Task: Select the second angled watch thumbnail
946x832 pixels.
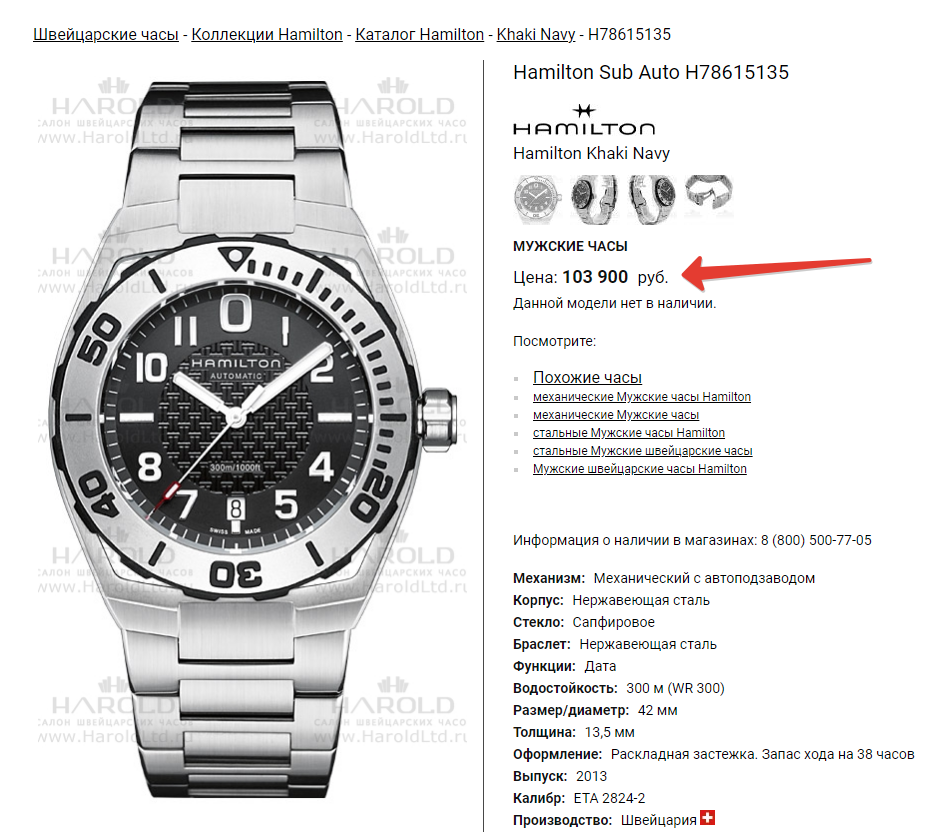Action: pos(594,198)
